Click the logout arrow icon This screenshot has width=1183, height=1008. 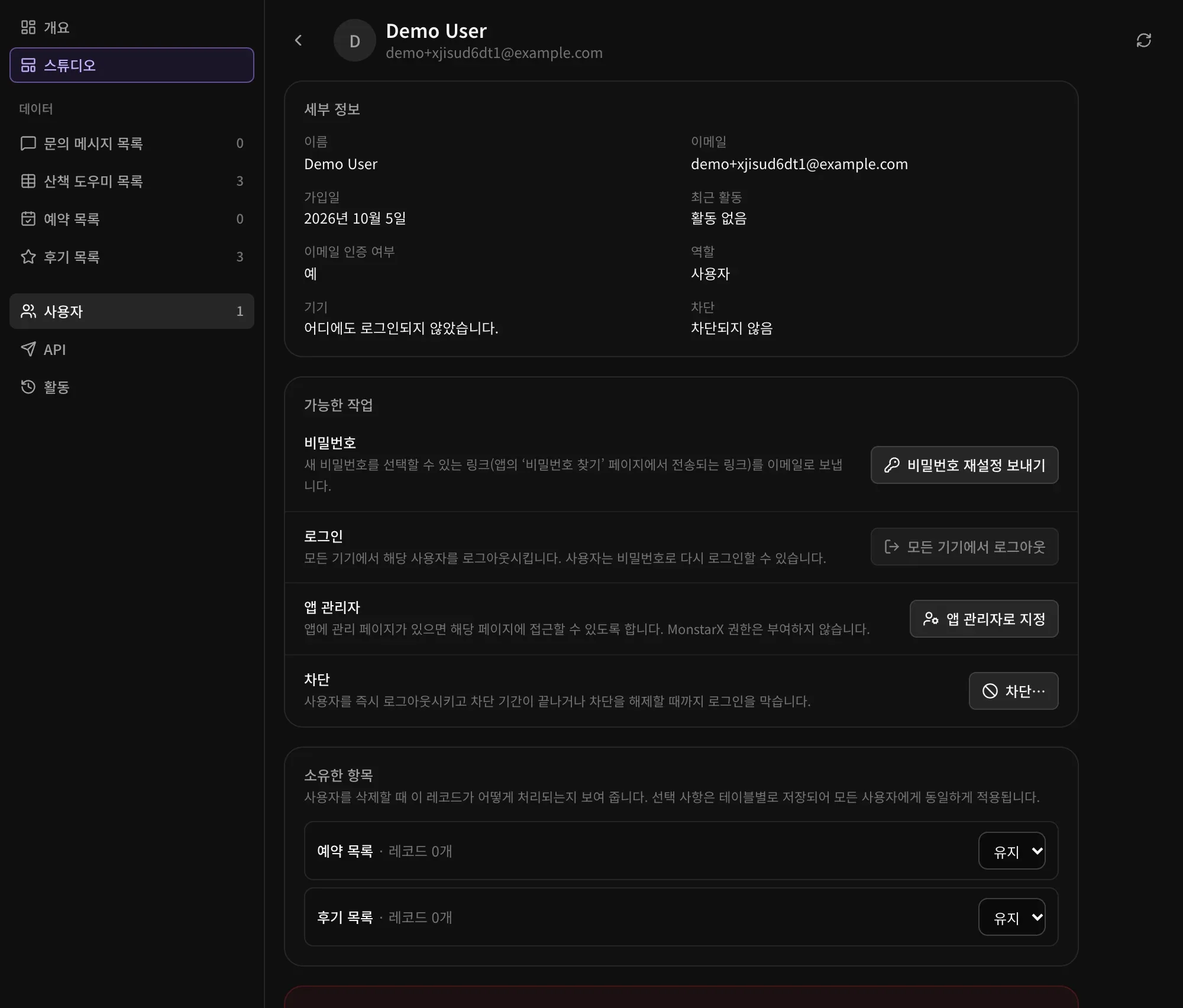click(x=892, y=547)
